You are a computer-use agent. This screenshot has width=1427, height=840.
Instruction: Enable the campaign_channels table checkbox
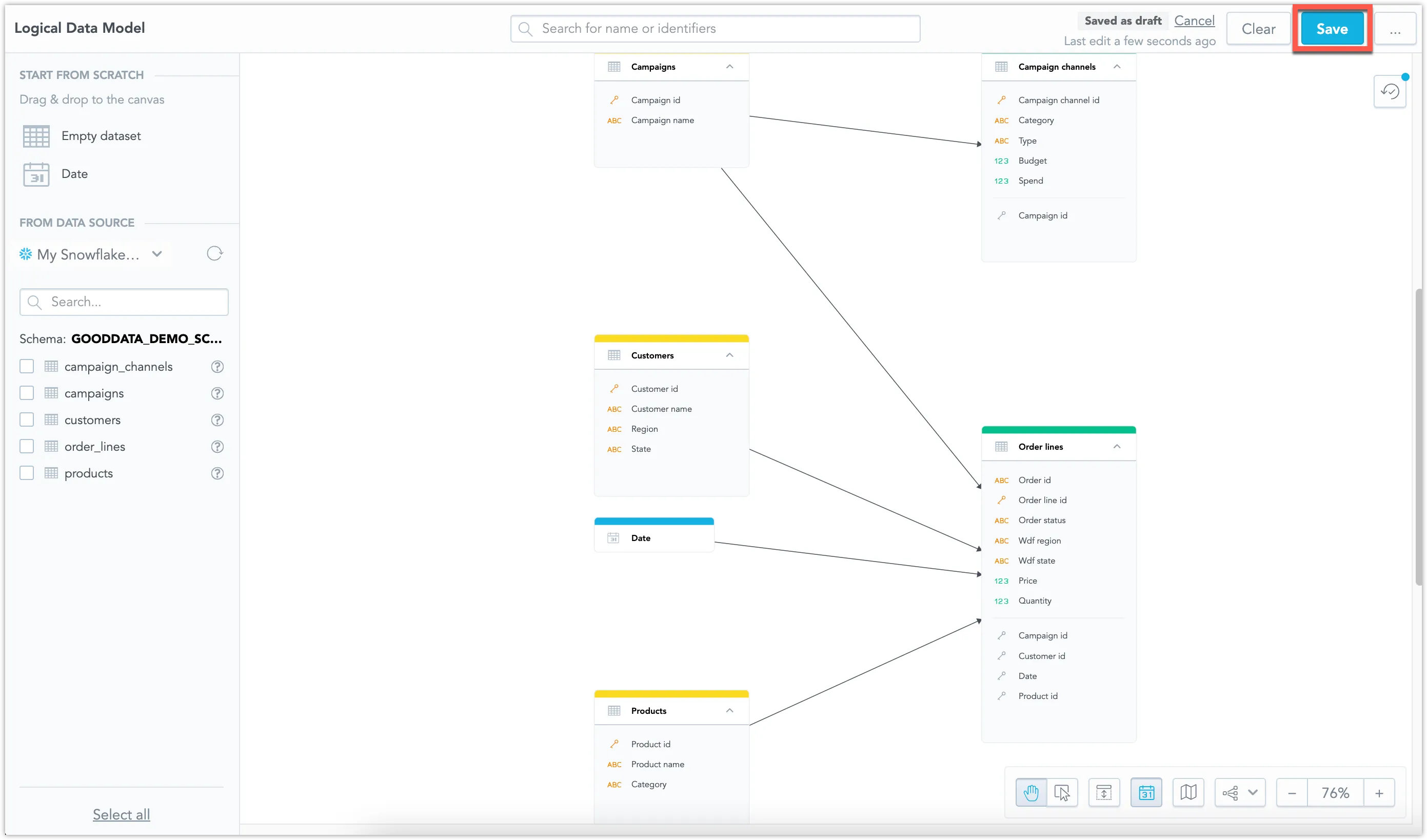(x=27, y=366)
